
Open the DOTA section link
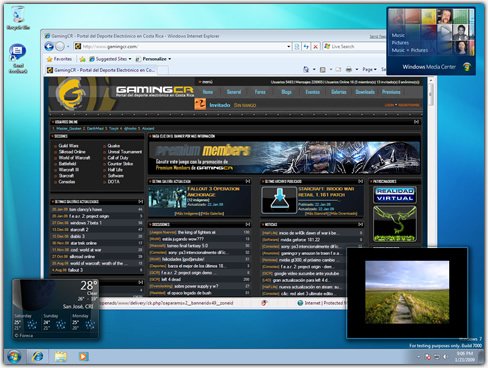tap(113, 182)
